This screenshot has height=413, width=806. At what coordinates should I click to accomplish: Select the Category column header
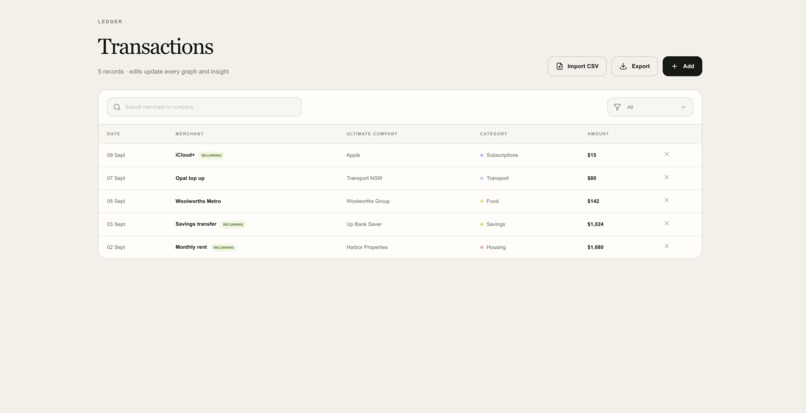tap(493, 134)
